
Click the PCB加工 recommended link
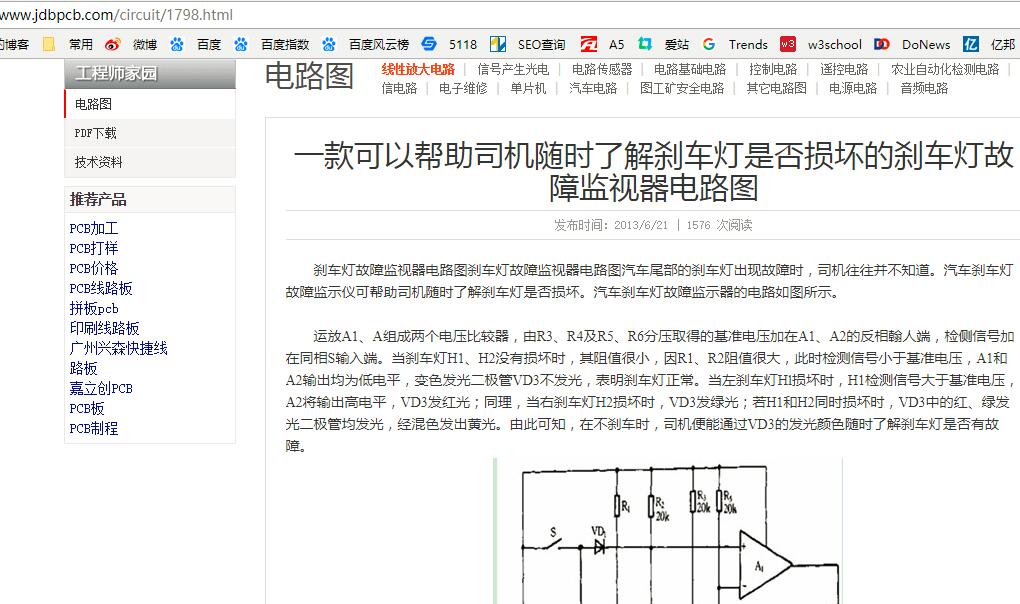(x=94, y=229)
